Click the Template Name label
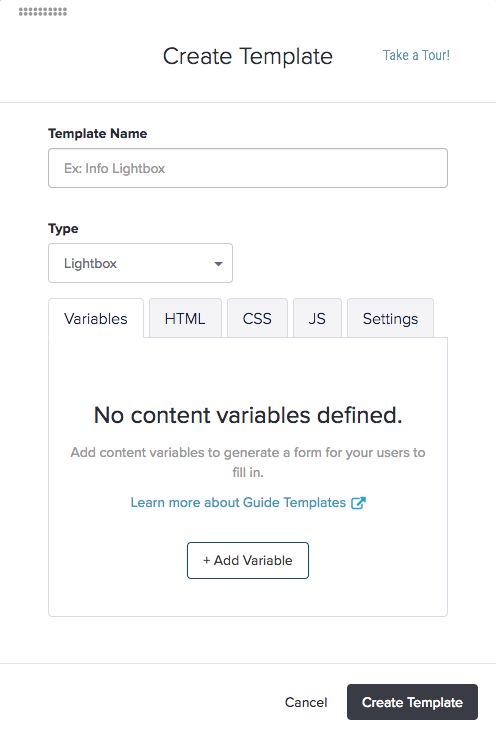Screen dimensions: 496x737 pos(97,133)
